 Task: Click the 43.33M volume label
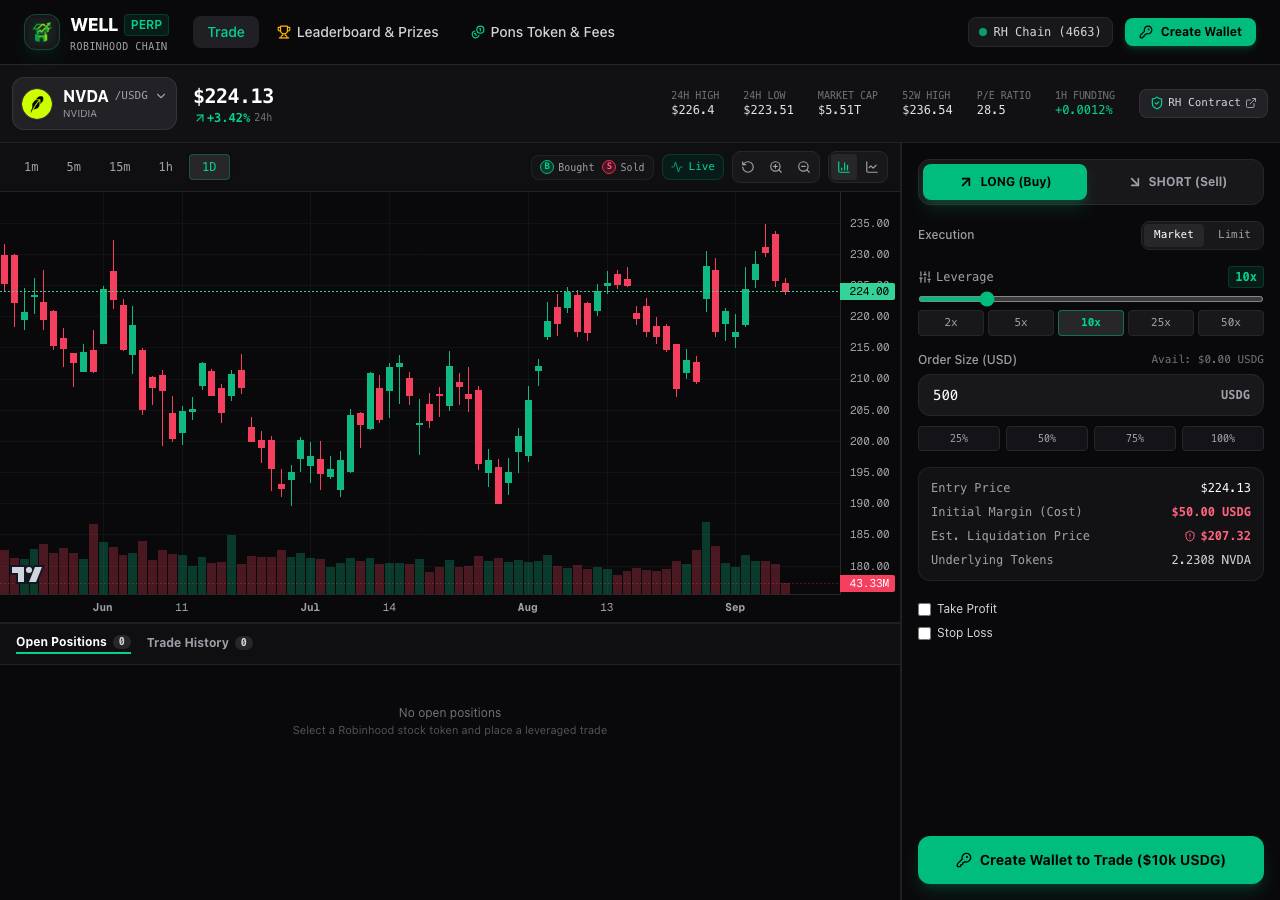[x=868, y=583]
